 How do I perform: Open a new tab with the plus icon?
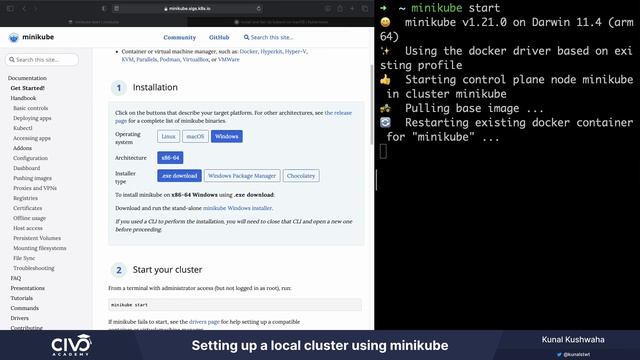pyautogui.click(x=352, y=9)
